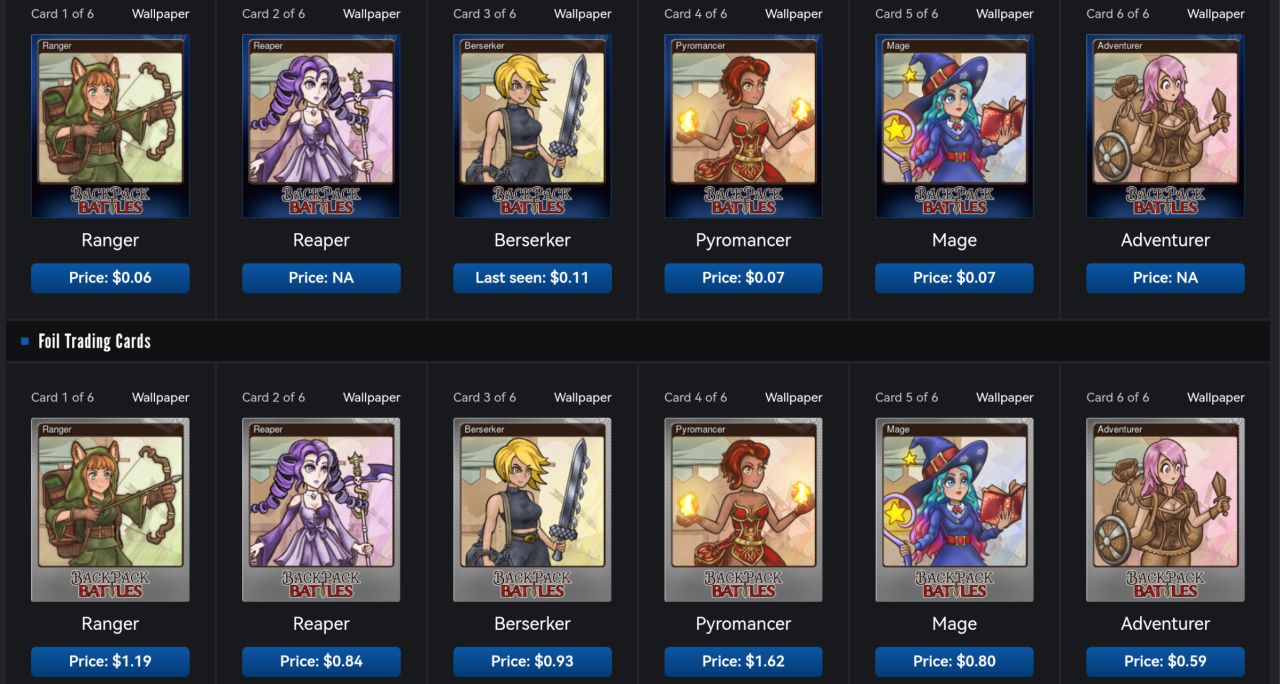Click the regular Ranger Price: $0.06 button

point(110,278)
